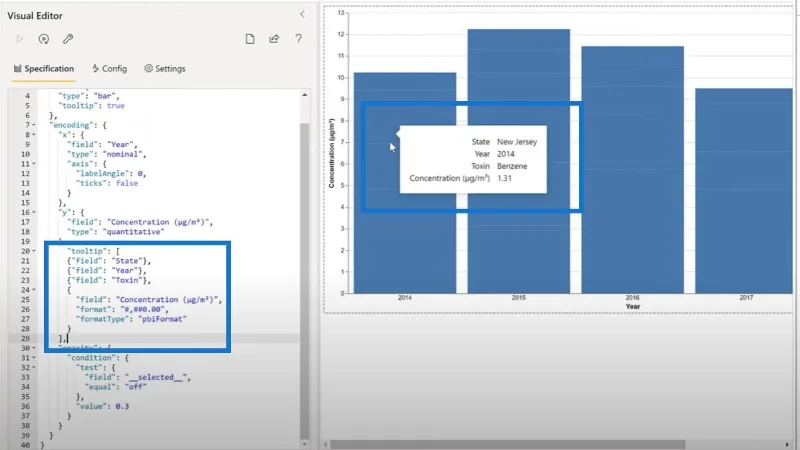Click "Benzene" in the tooltip
Viewport: 800px width, 450px height.
[x=512, y=166]
